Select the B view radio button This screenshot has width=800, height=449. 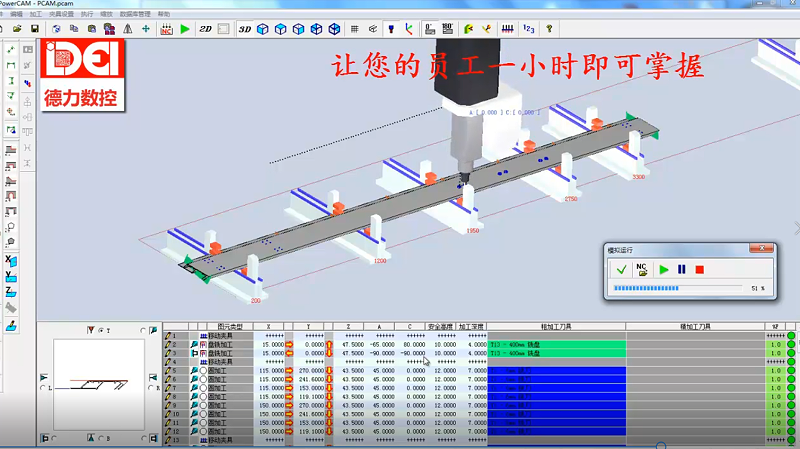pyautogui.click(x=101, y=438)
